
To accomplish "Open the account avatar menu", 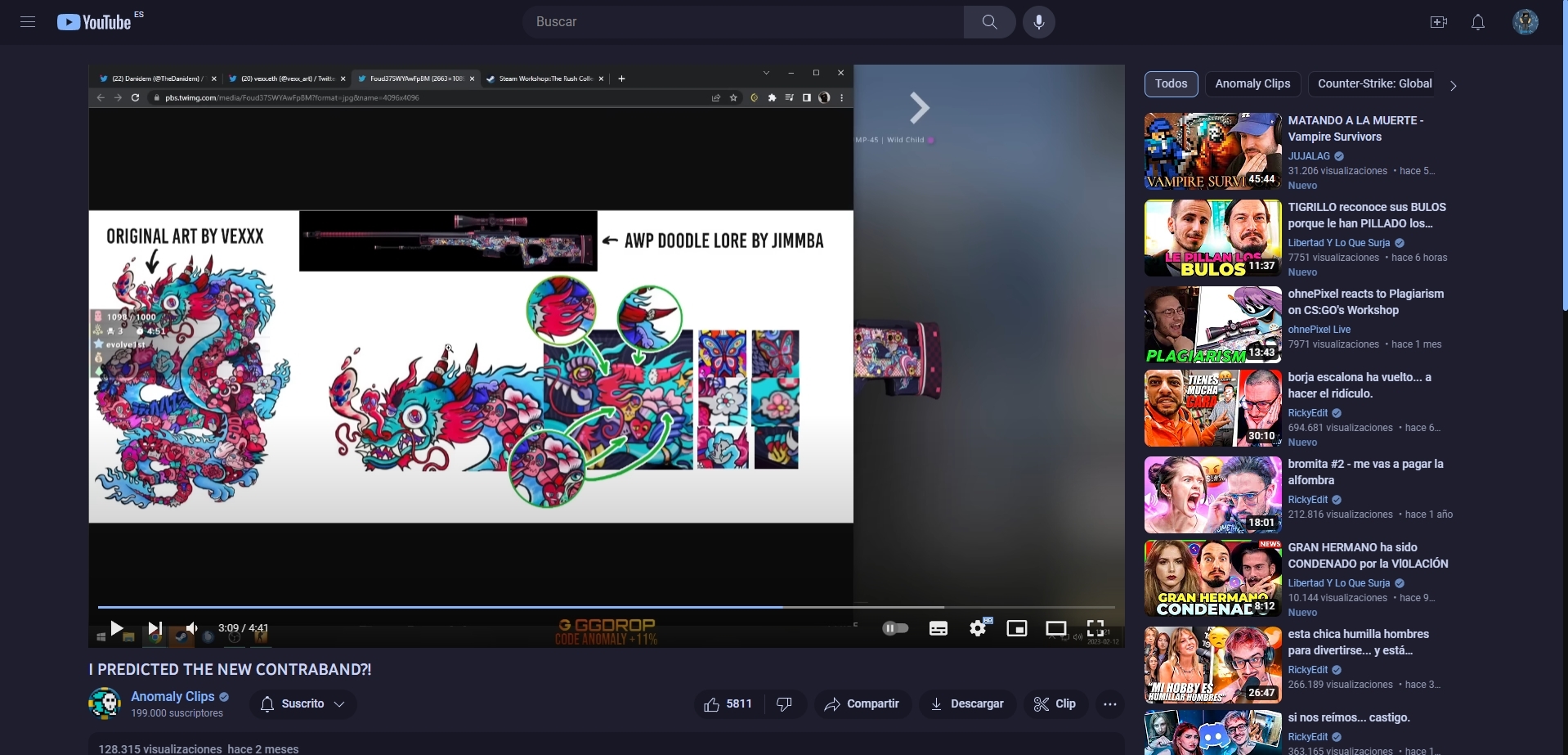I will [1525, 22].
